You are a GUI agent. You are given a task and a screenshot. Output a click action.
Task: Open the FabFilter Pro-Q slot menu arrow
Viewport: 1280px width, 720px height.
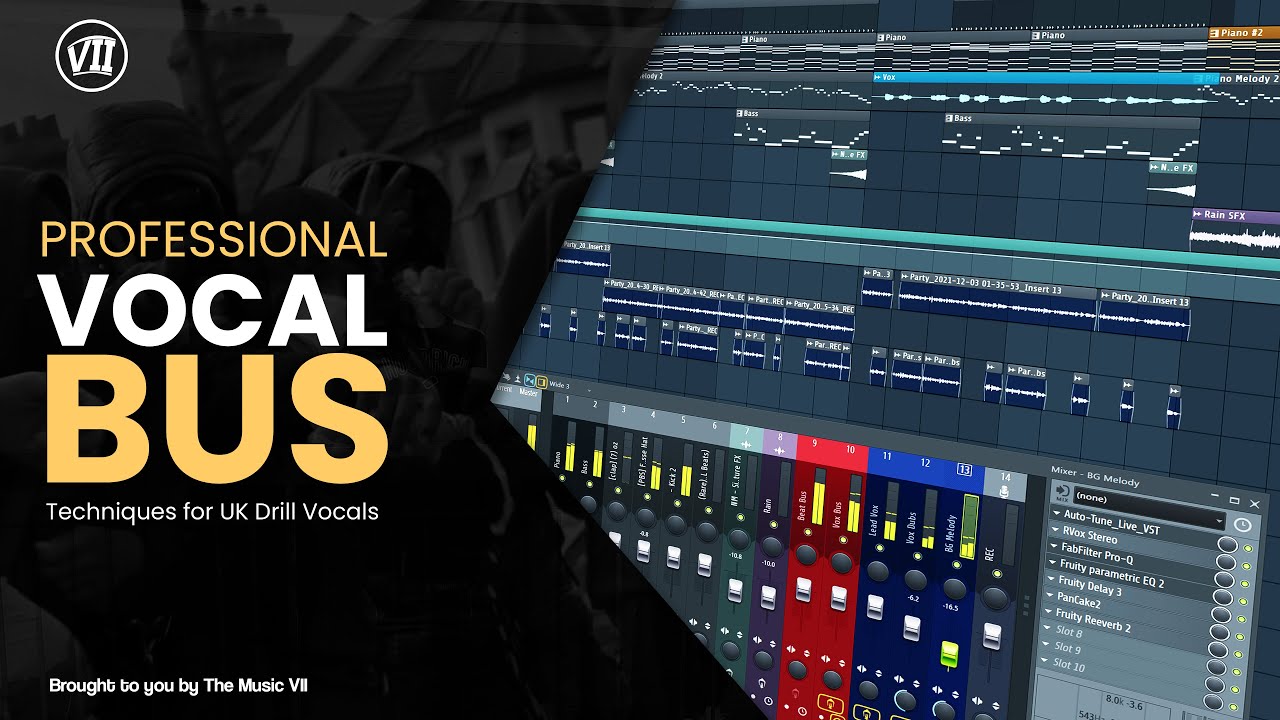[1054, 546]
